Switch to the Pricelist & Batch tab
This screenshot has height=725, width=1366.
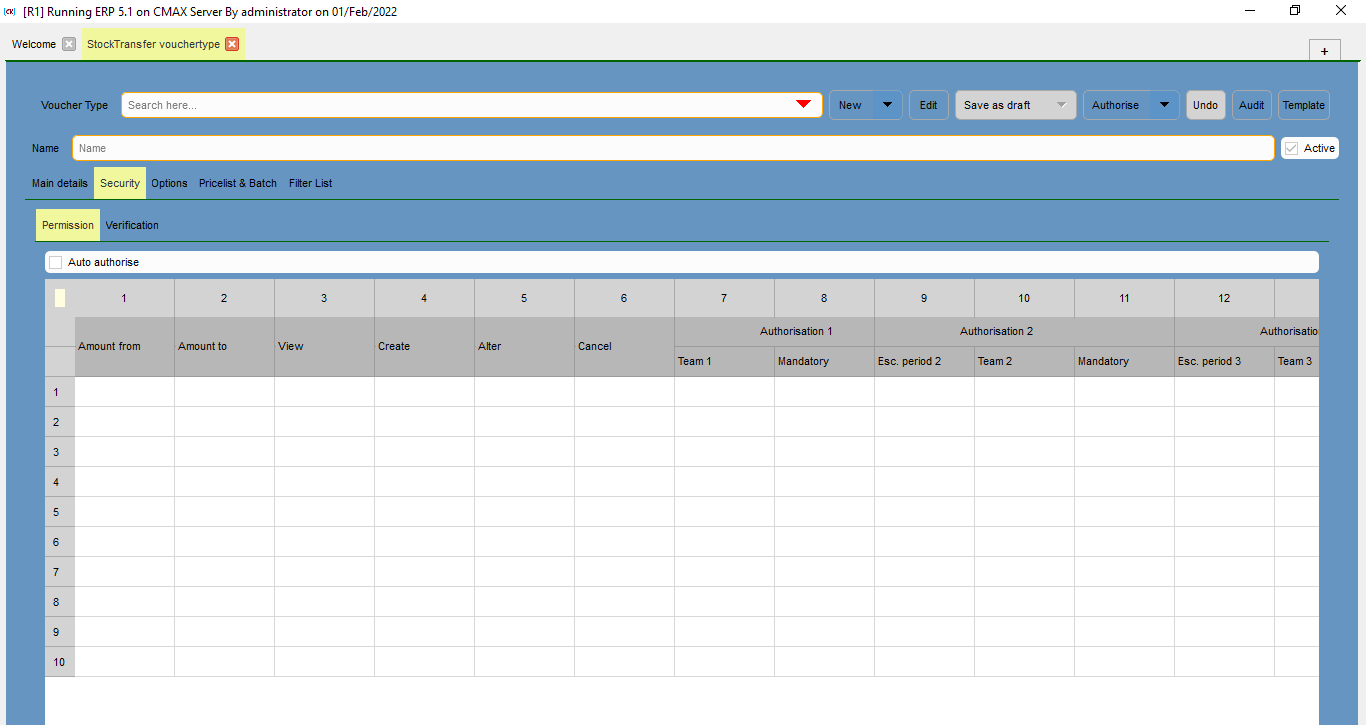tap(237, 183)
